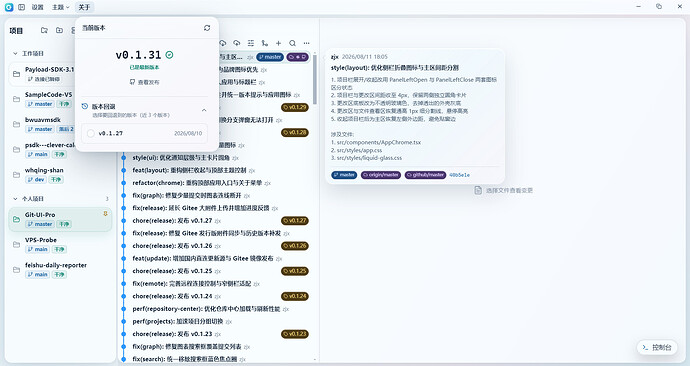
Task: Open the psdk---clever-cal project
Action: tap(49, 149)
